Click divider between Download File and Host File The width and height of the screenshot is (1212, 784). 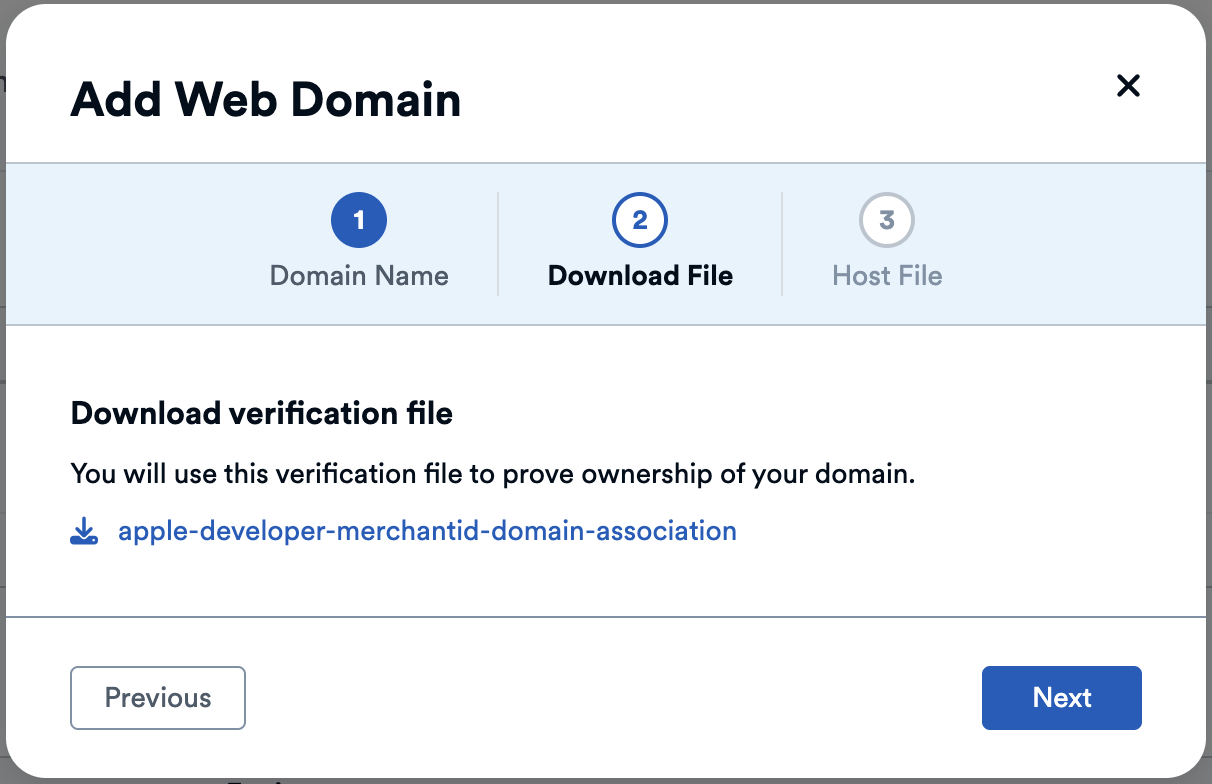coord(782,244)
